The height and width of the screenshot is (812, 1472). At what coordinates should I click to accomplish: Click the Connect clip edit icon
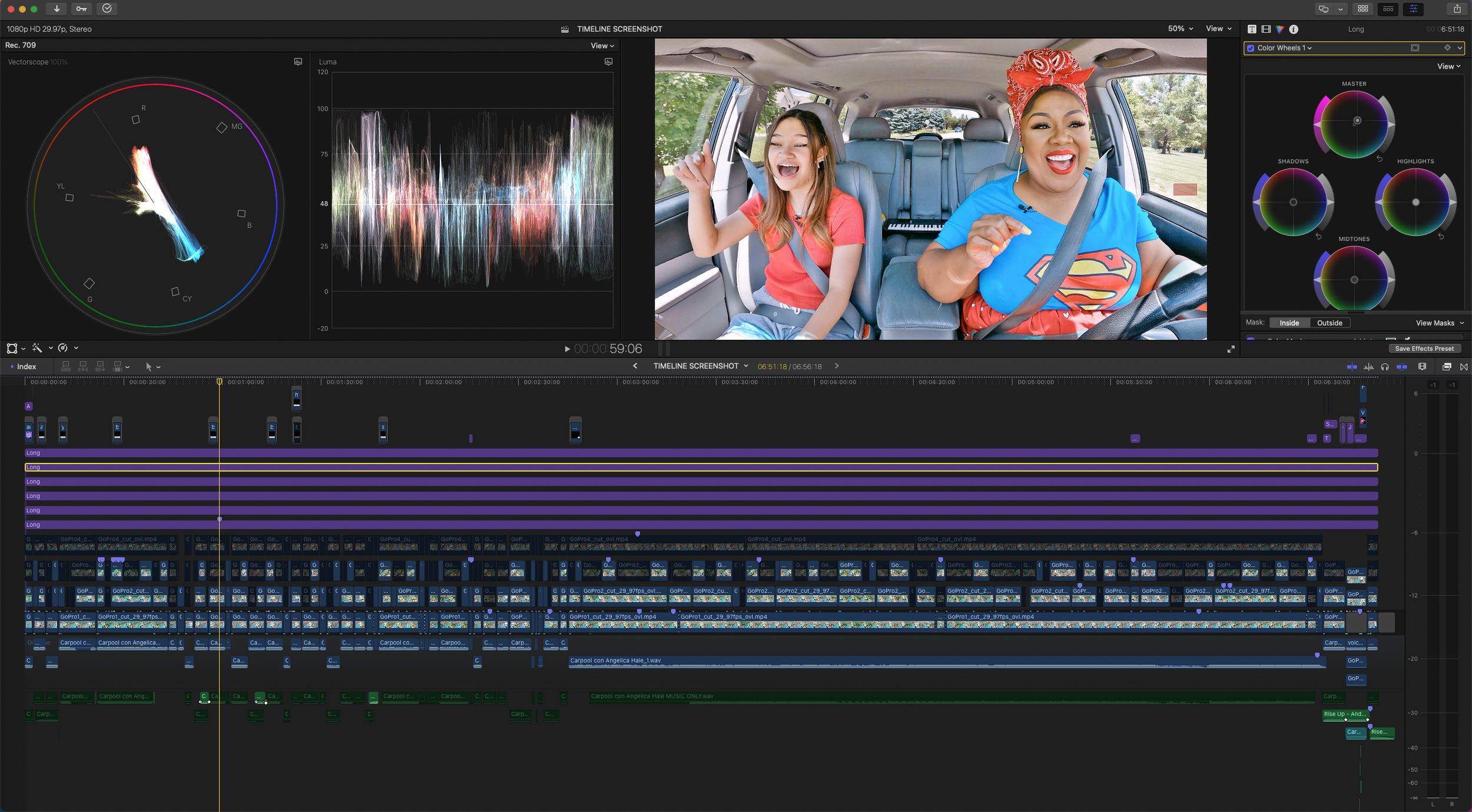[x=66, y=366]
